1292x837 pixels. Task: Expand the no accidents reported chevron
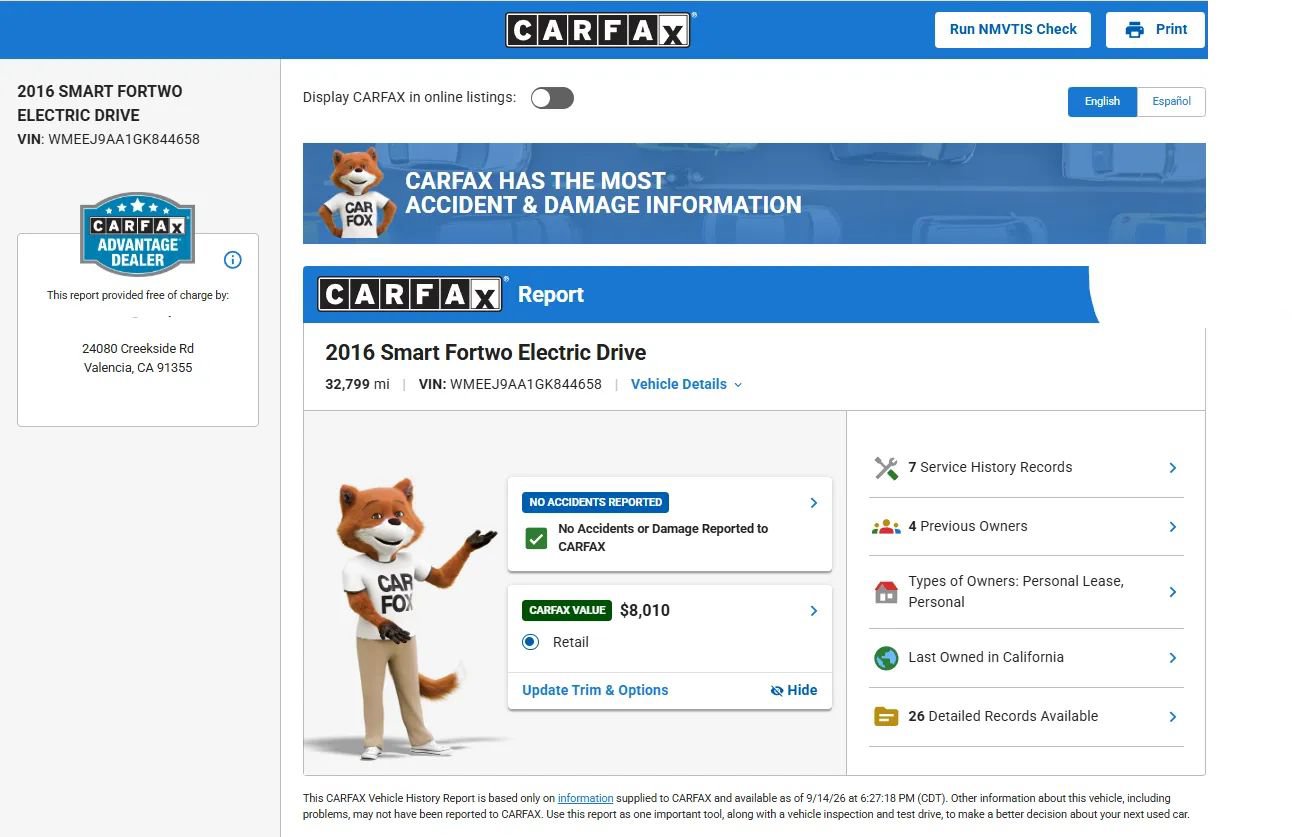[x=814, y=503]
